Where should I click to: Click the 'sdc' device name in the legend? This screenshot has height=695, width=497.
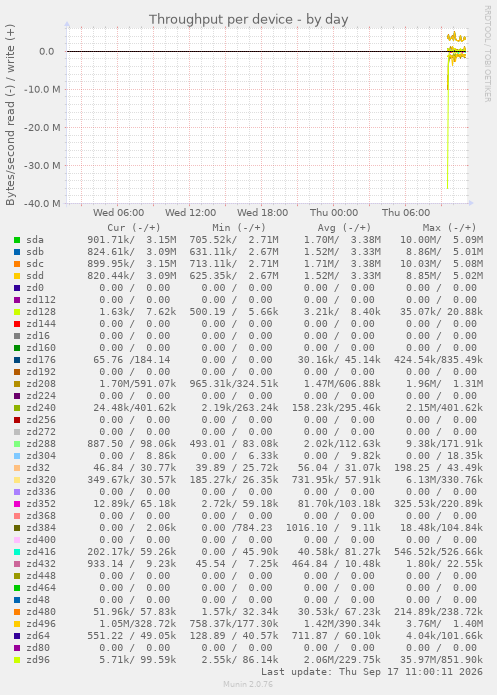35,264
